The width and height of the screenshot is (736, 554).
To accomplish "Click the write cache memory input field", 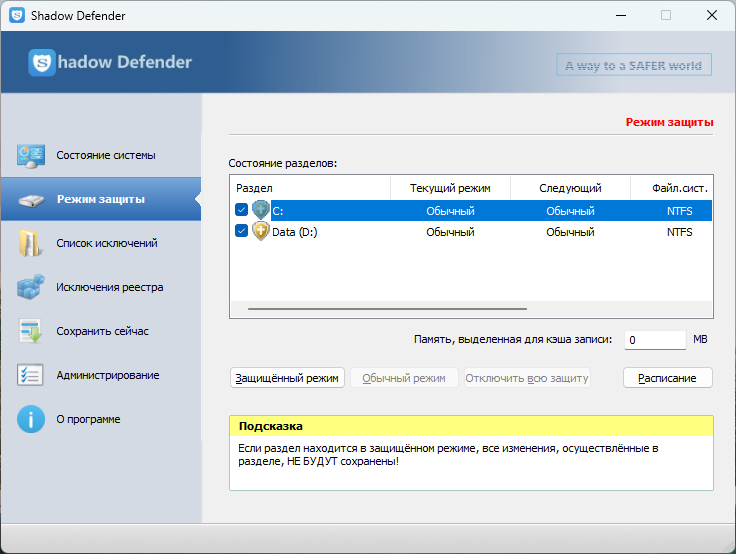I will point(655,340).
